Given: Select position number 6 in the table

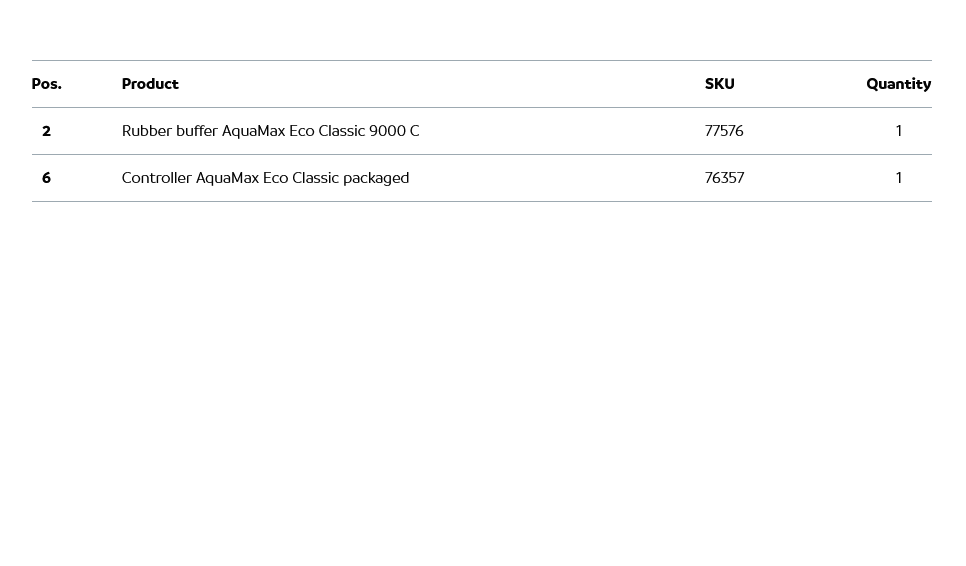Looking at the screenshot, I should click(x=46, y=178).
